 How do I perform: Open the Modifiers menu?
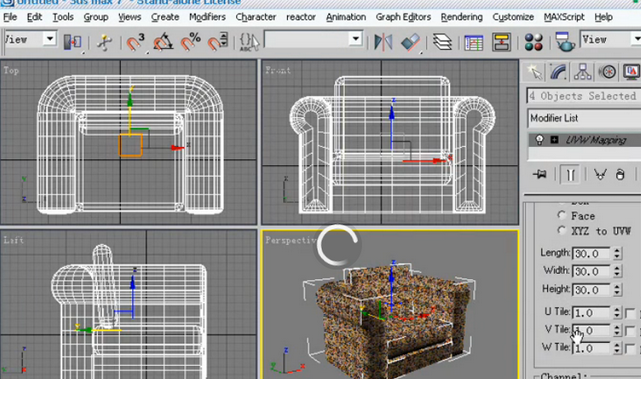click(207, 17)
